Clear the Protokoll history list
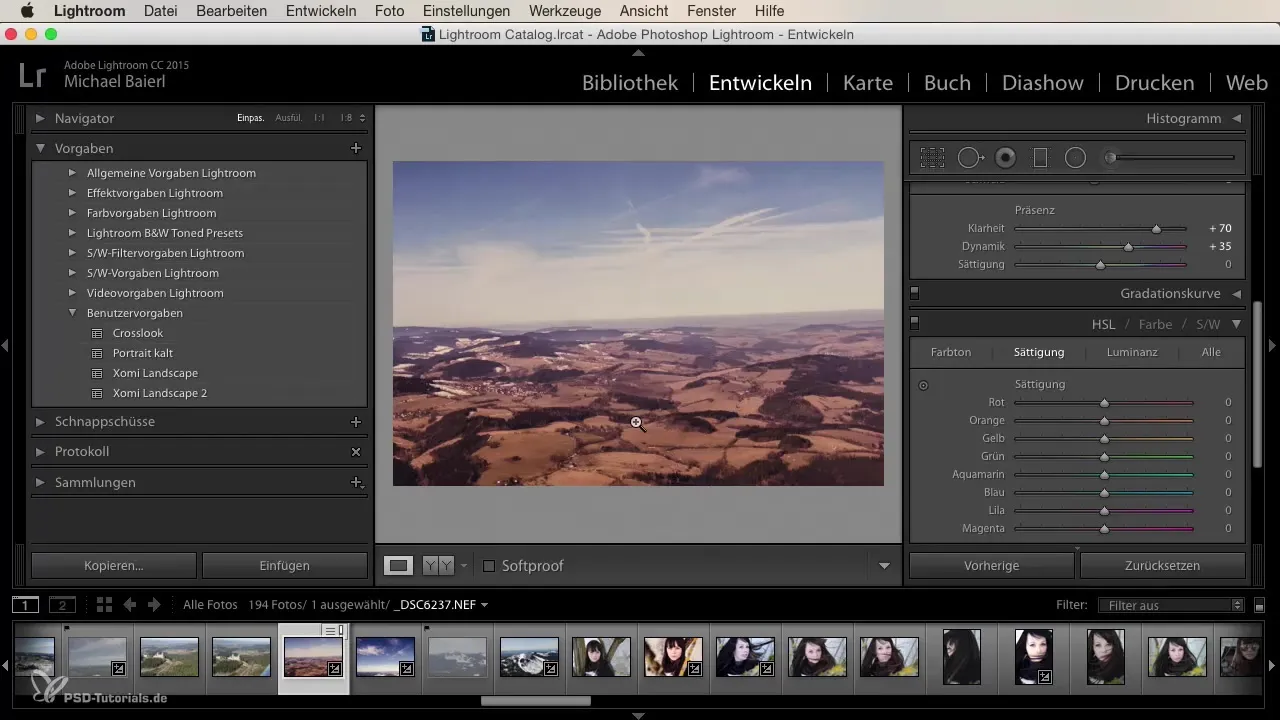Viewport: 1280px width, 720px height. click(x=355, y=452)
